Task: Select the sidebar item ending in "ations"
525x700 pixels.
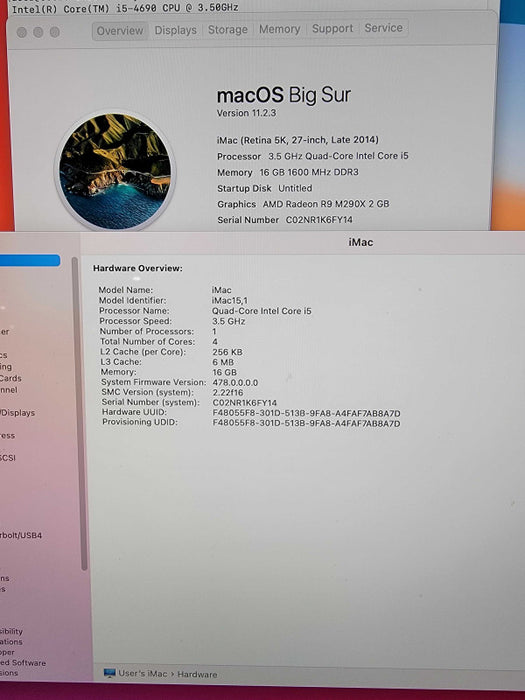Action: (11, 642)
